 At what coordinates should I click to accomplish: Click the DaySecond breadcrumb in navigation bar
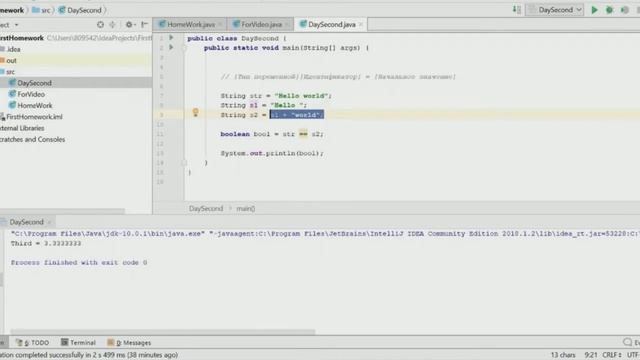pyautogui.click(x=80, y=10)
